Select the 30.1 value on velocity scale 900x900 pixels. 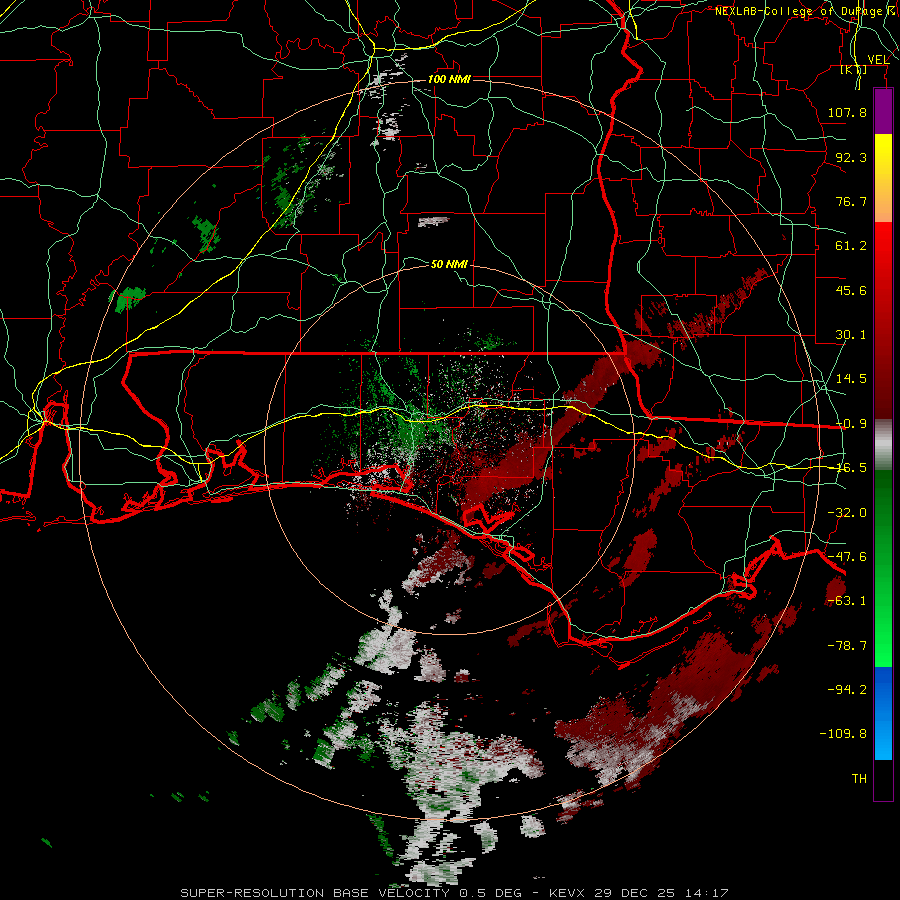pos(851,335)
